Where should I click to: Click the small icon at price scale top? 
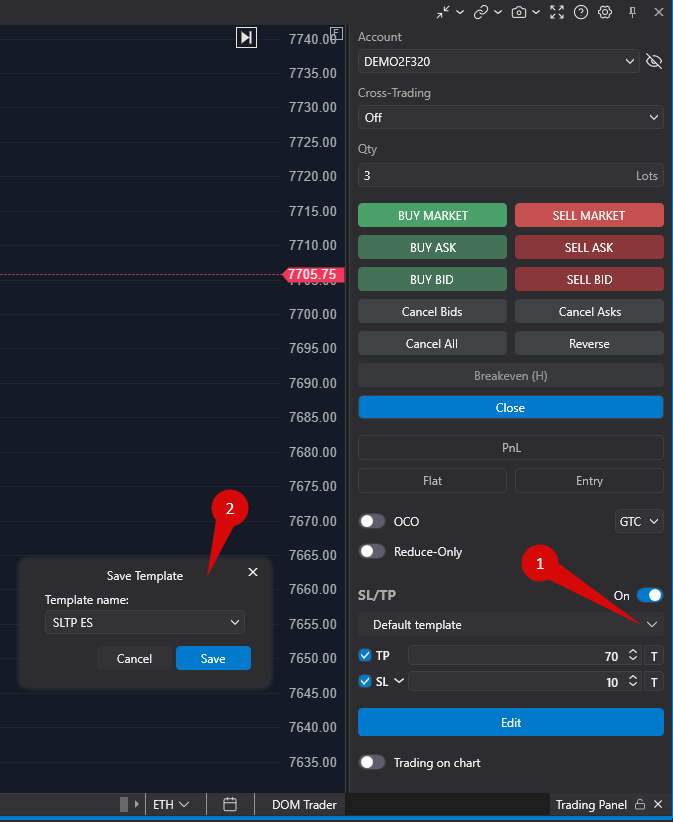(x=336, y=34)
